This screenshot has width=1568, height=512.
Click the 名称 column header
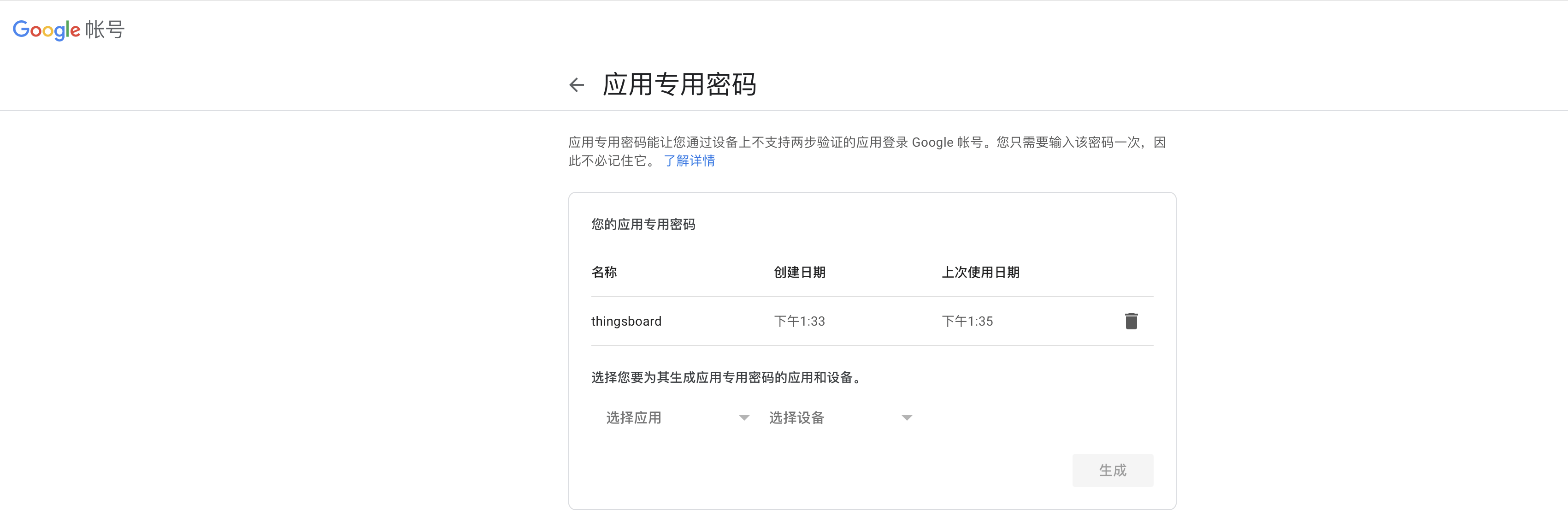[604, 273]
